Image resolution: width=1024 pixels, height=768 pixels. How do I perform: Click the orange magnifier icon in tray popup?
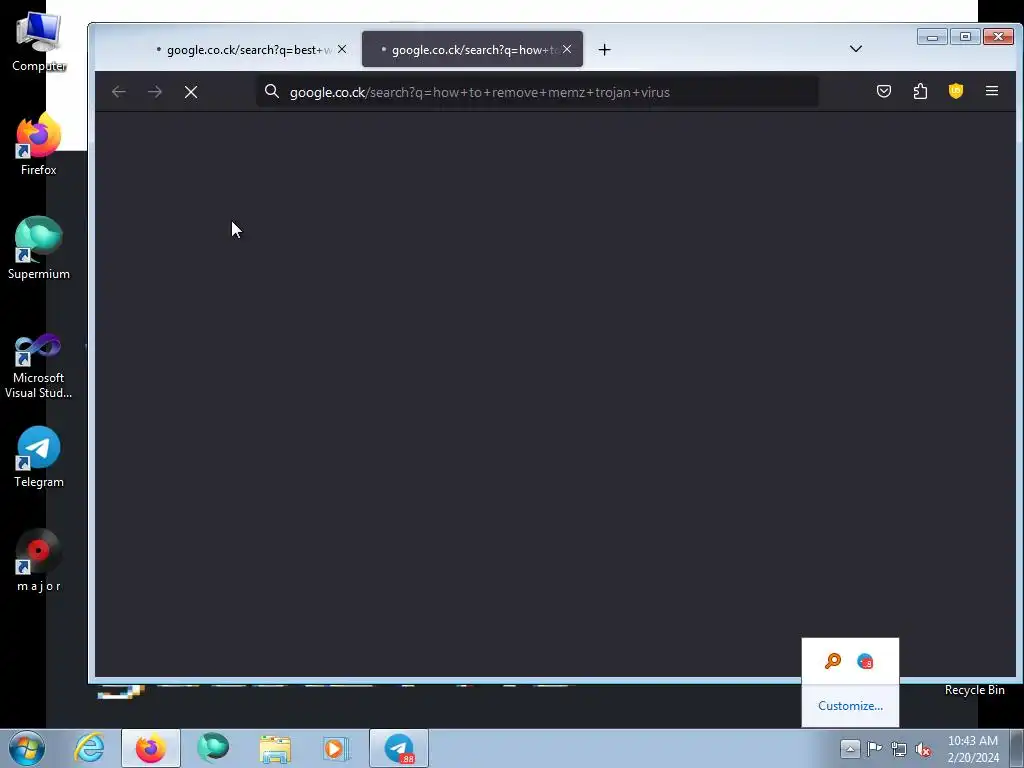point(833,662)
